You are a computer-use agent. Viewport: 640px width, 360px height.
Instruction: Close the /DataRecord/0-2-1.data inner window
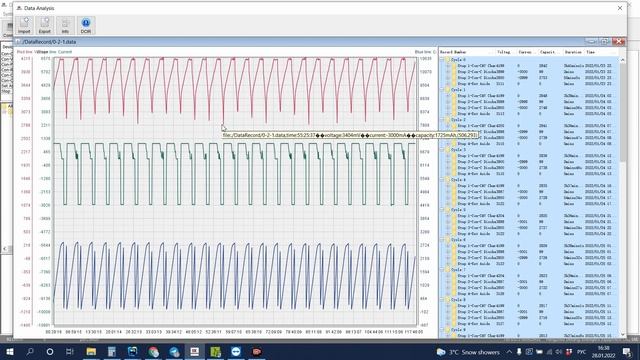618,41
